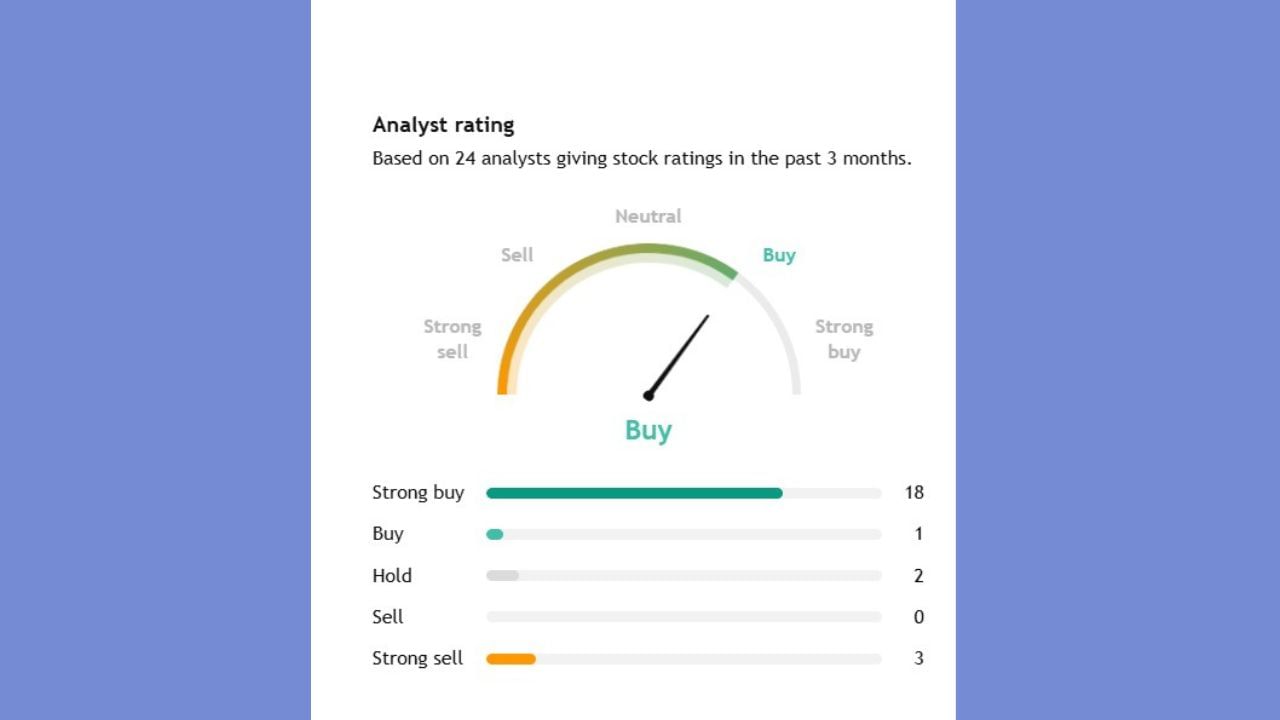This screenshot has width=1280, height=720.
Task: Click the 24 analysts description text
Action: (x=641, y=158)
